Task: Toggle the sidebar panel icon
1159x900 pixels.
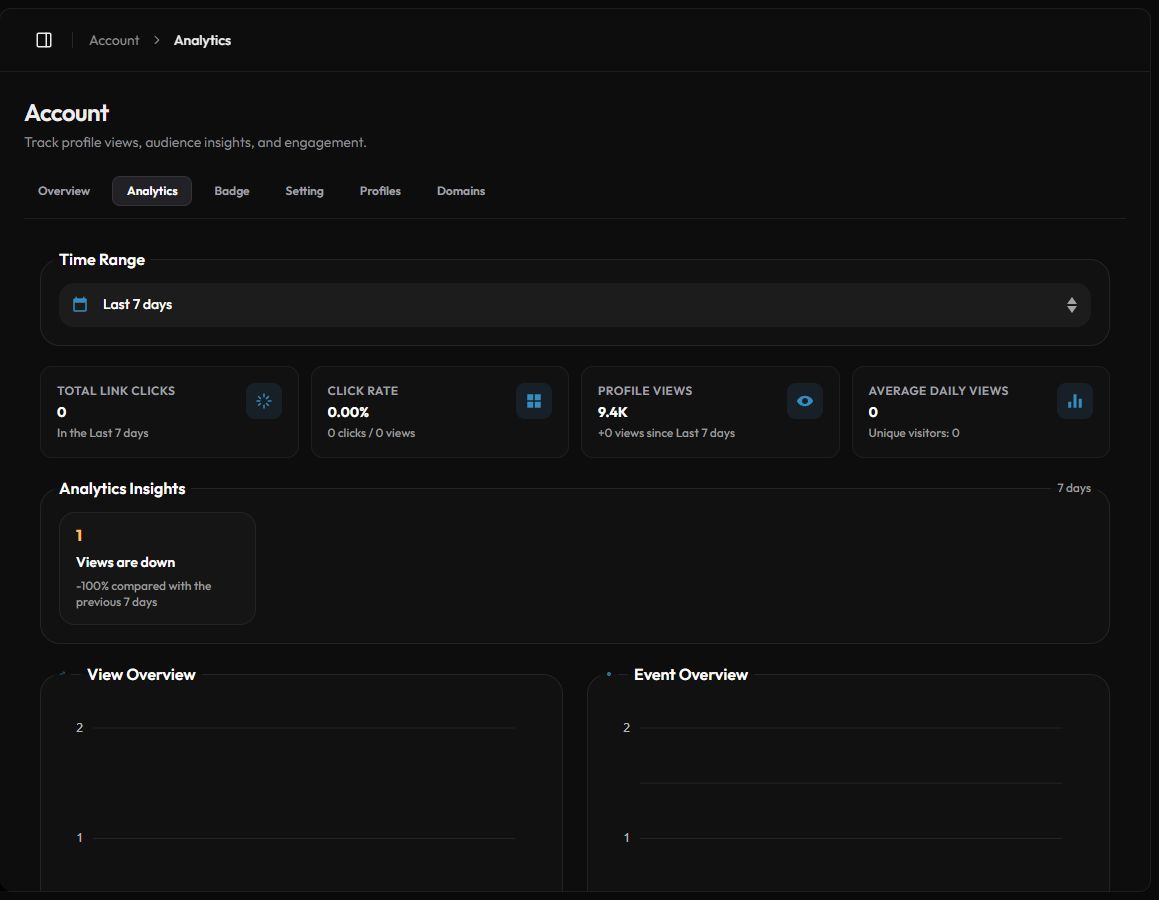Action: click(x=44, y=40)
